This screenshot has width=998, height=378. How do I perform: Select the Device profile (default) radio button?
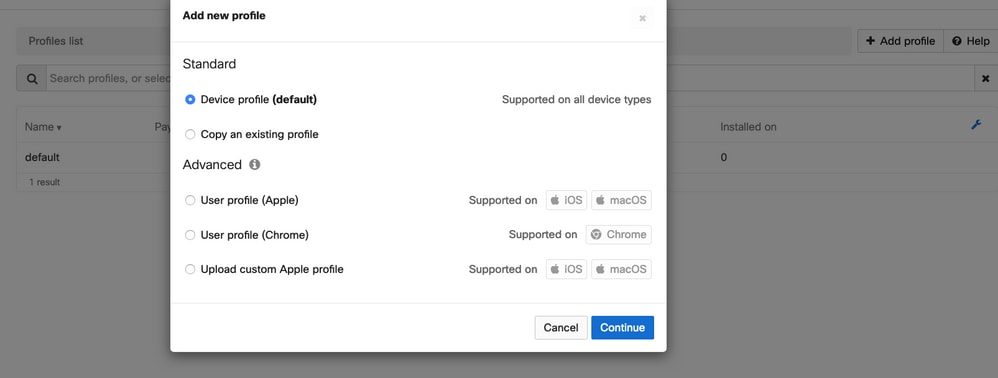click(x=190, y=100)
